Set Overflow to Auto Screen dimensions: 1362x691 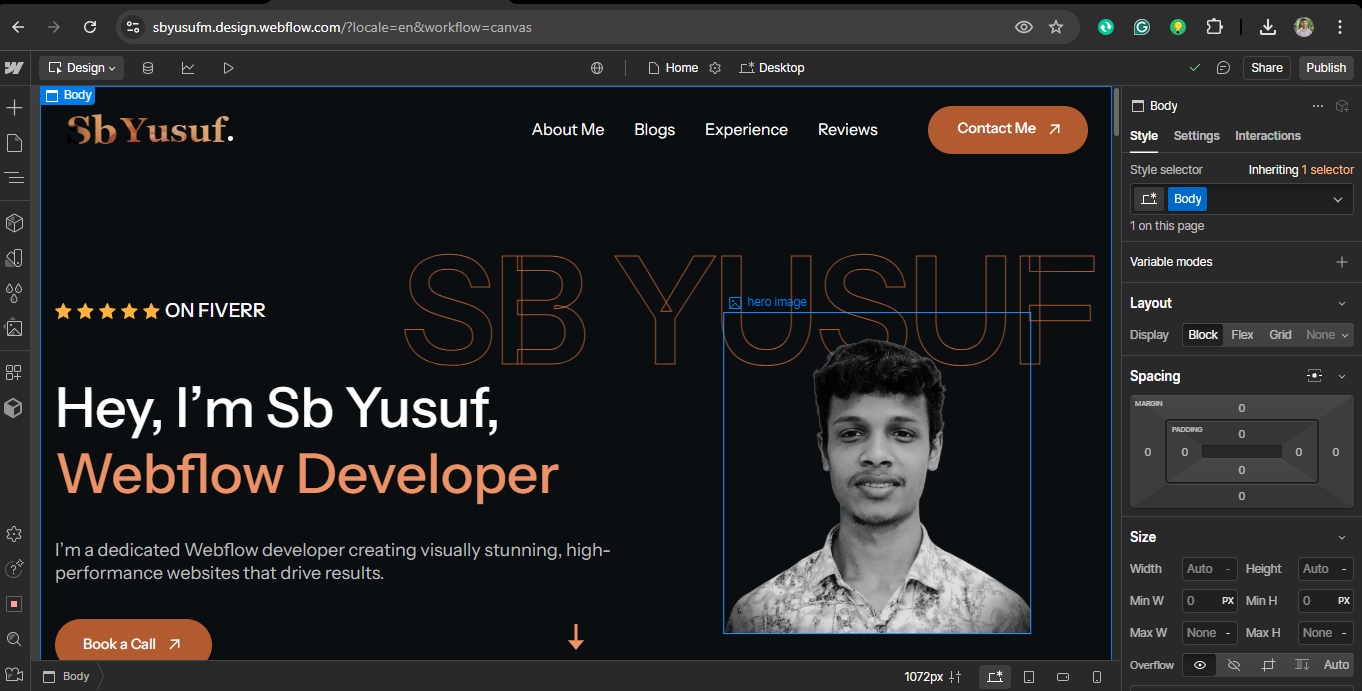click(1336, 665)
